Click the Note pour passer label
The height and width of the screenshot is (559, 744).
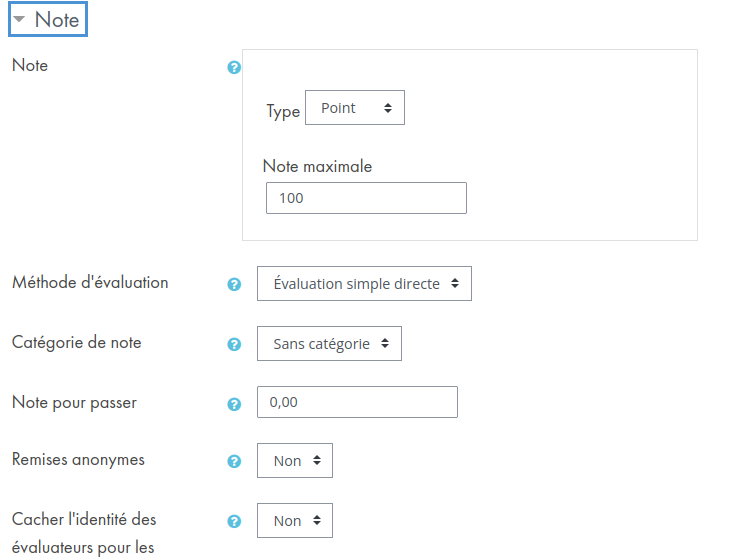click(74, 402)
